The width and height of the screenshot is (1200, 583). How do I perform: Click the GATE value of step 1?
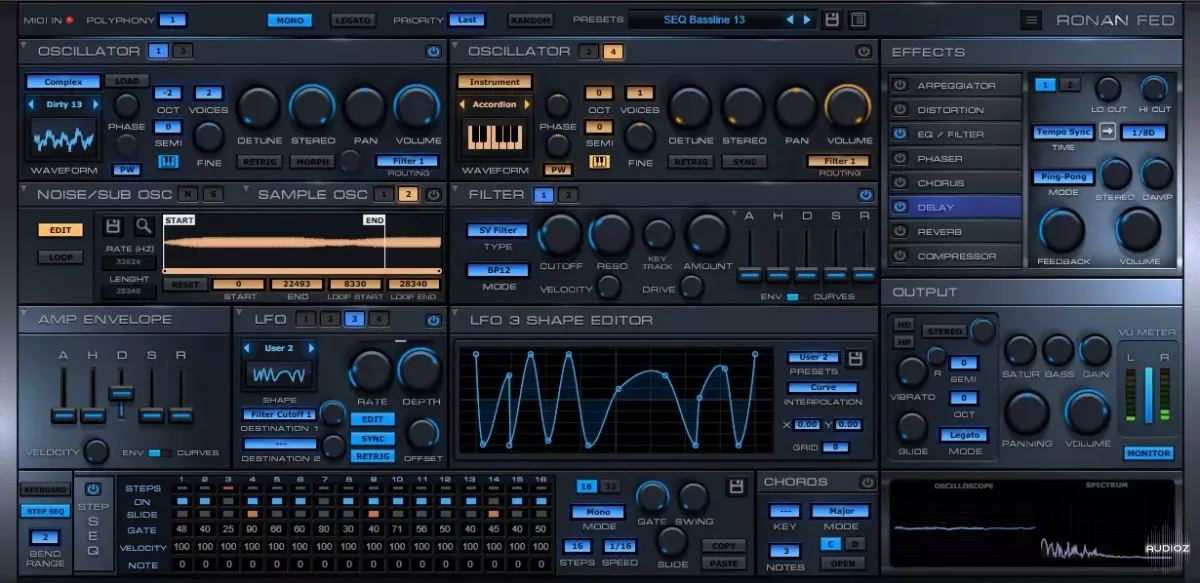coord(180,527)
